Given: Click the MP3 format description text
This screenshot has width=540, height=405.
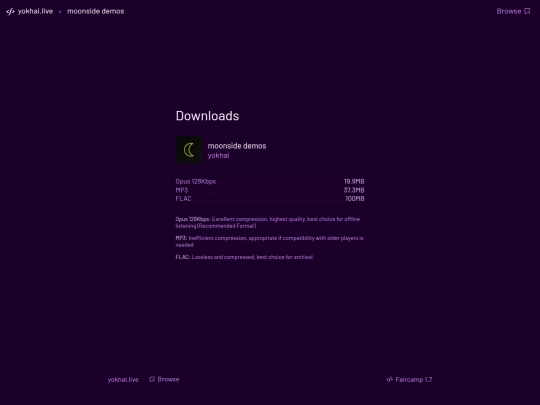Looking at the screenshot, I should pyautogui.click(x=269, y=241).
